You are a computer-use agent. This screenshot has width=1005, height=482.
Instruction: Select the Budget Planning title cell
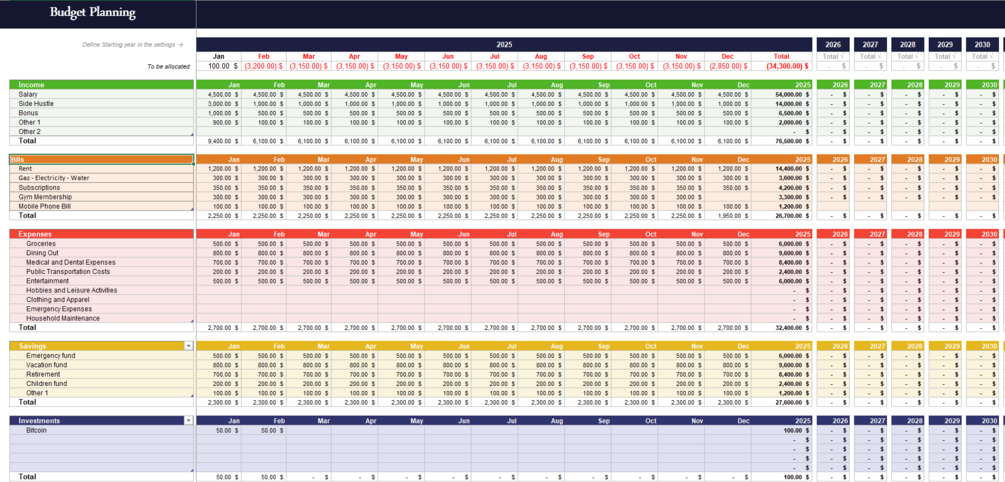pos(93,13)
